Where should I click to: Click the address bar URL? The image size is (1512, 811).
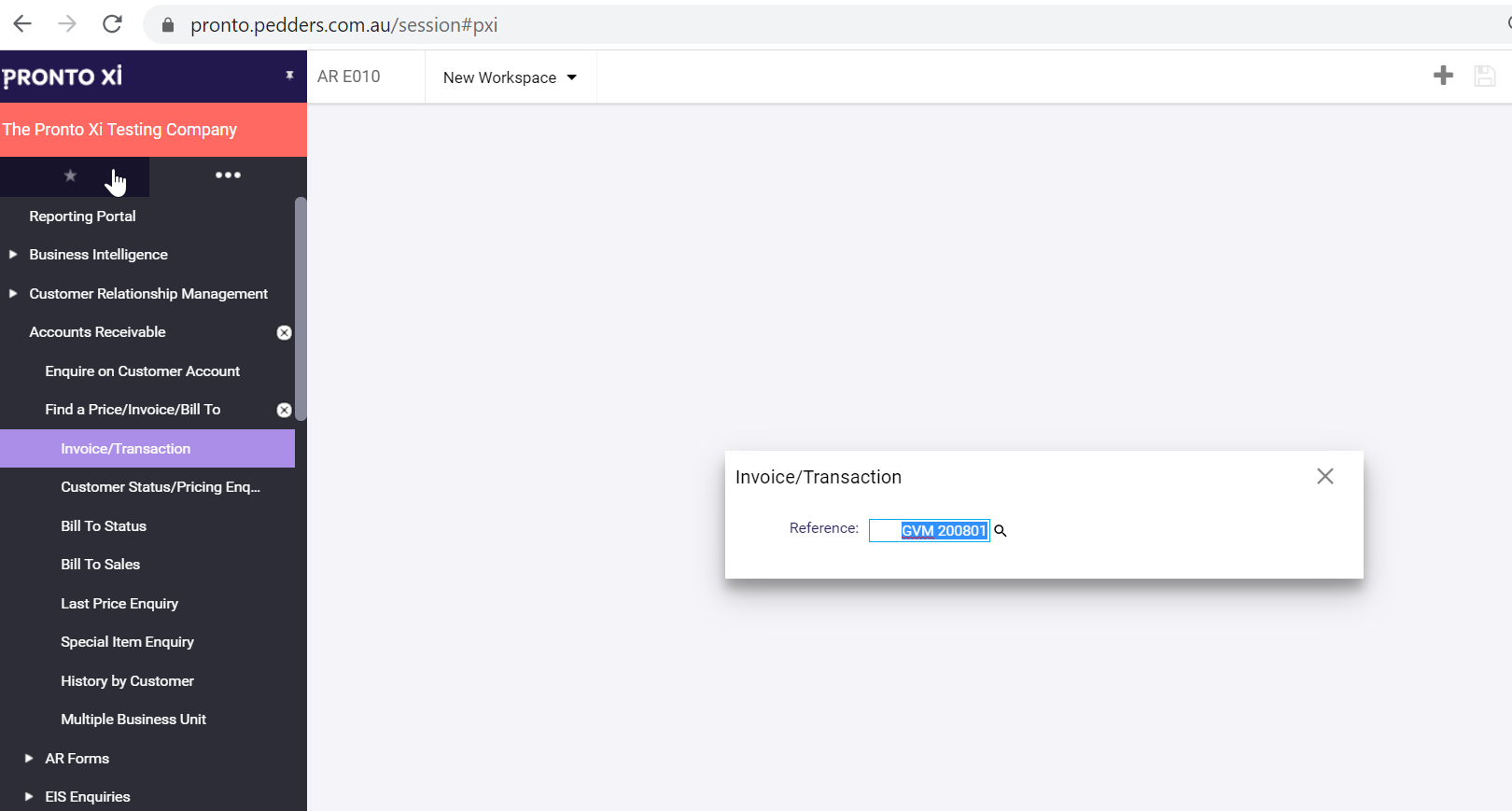[343, 25]
